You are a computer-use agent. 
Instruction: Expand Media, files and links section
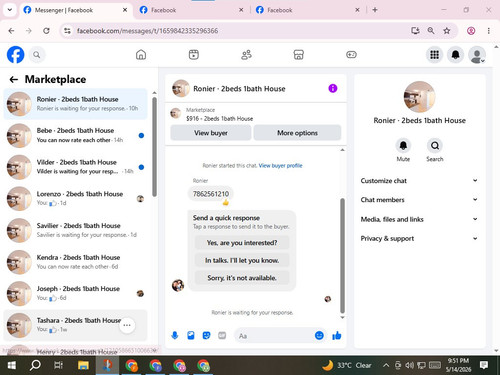point(419,219)
